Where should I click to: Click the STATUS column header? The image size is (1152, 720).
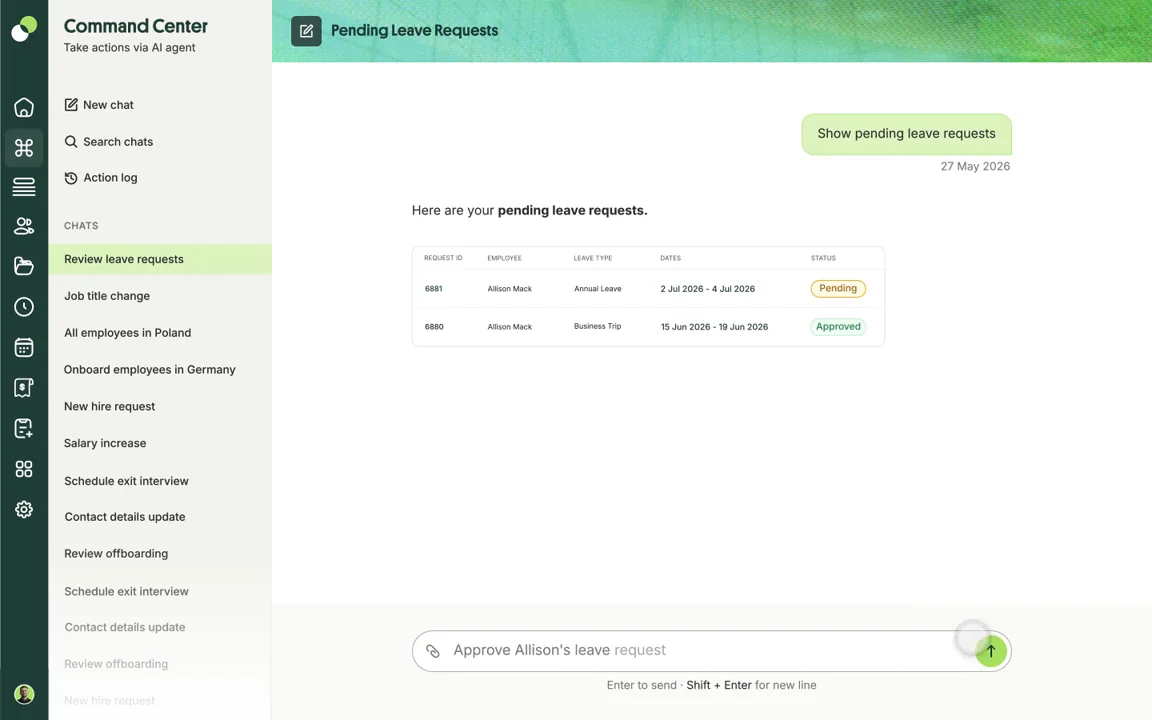[x=823, y=258]
